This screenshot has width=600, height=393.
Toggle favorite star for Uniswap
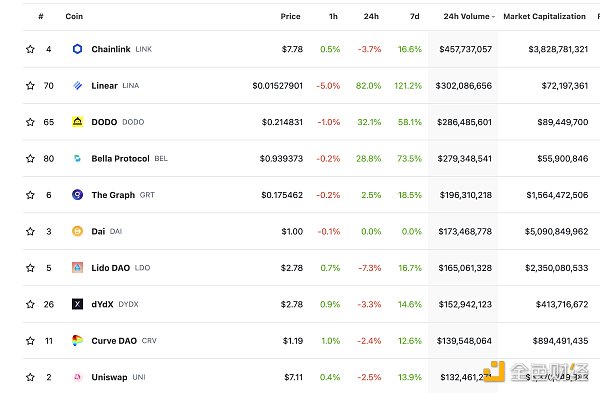[x=30, y=377]
